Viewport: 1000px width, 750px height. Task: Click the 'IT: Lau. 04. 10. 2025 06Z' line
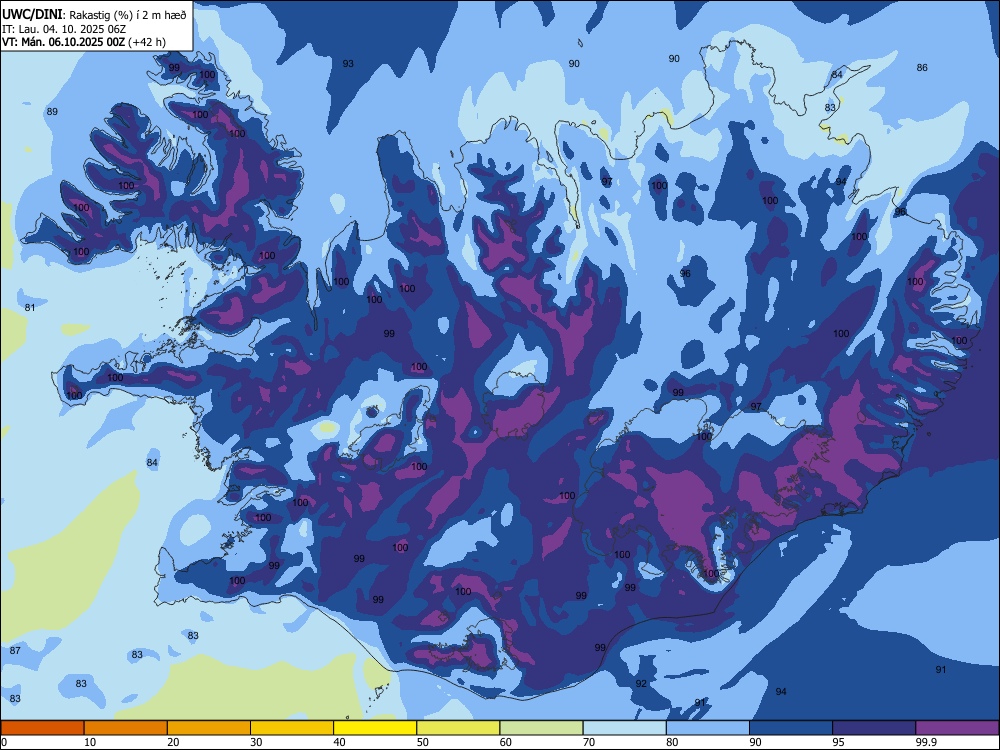pyautogui.click(x=64, y=29)
